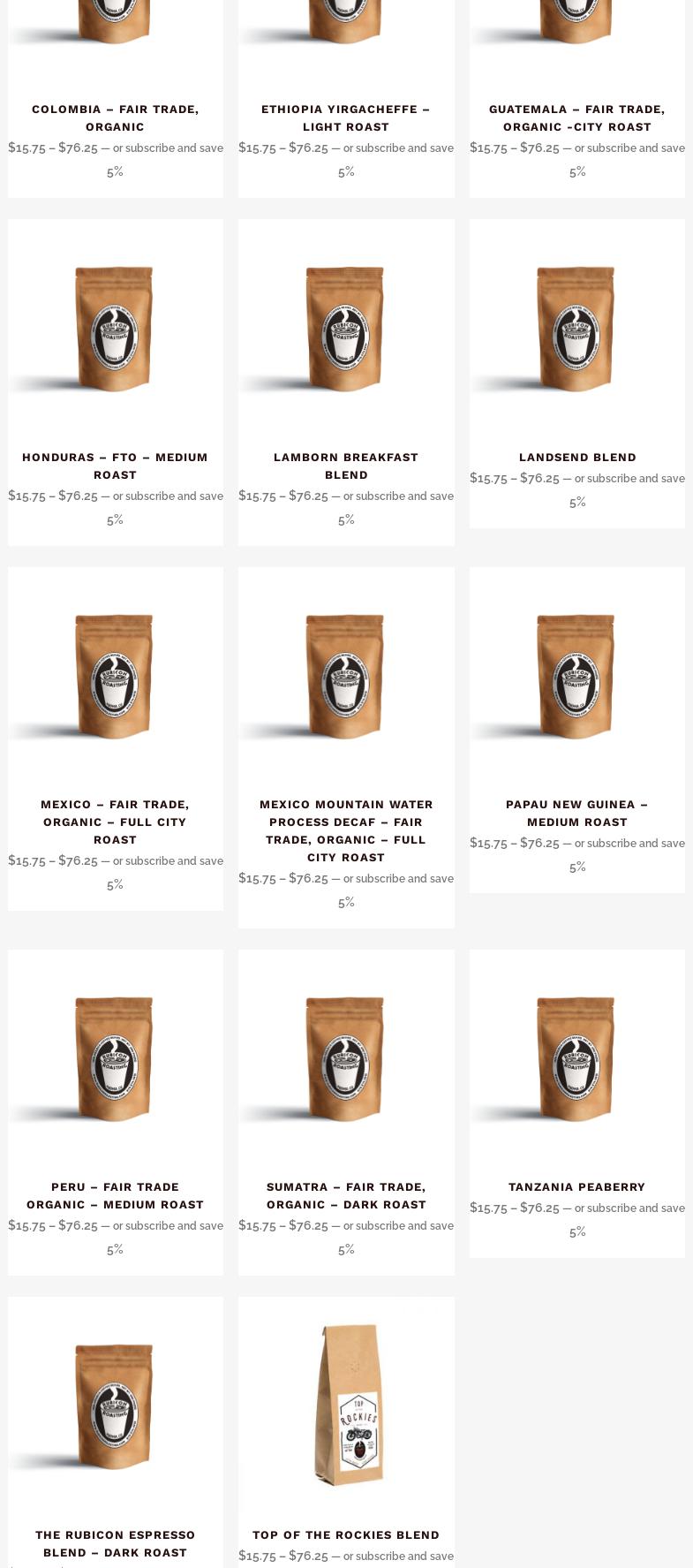
Task: Open Tanzania Peaberry bag image
Action: pyautogui.click(x=577, y=1057)
